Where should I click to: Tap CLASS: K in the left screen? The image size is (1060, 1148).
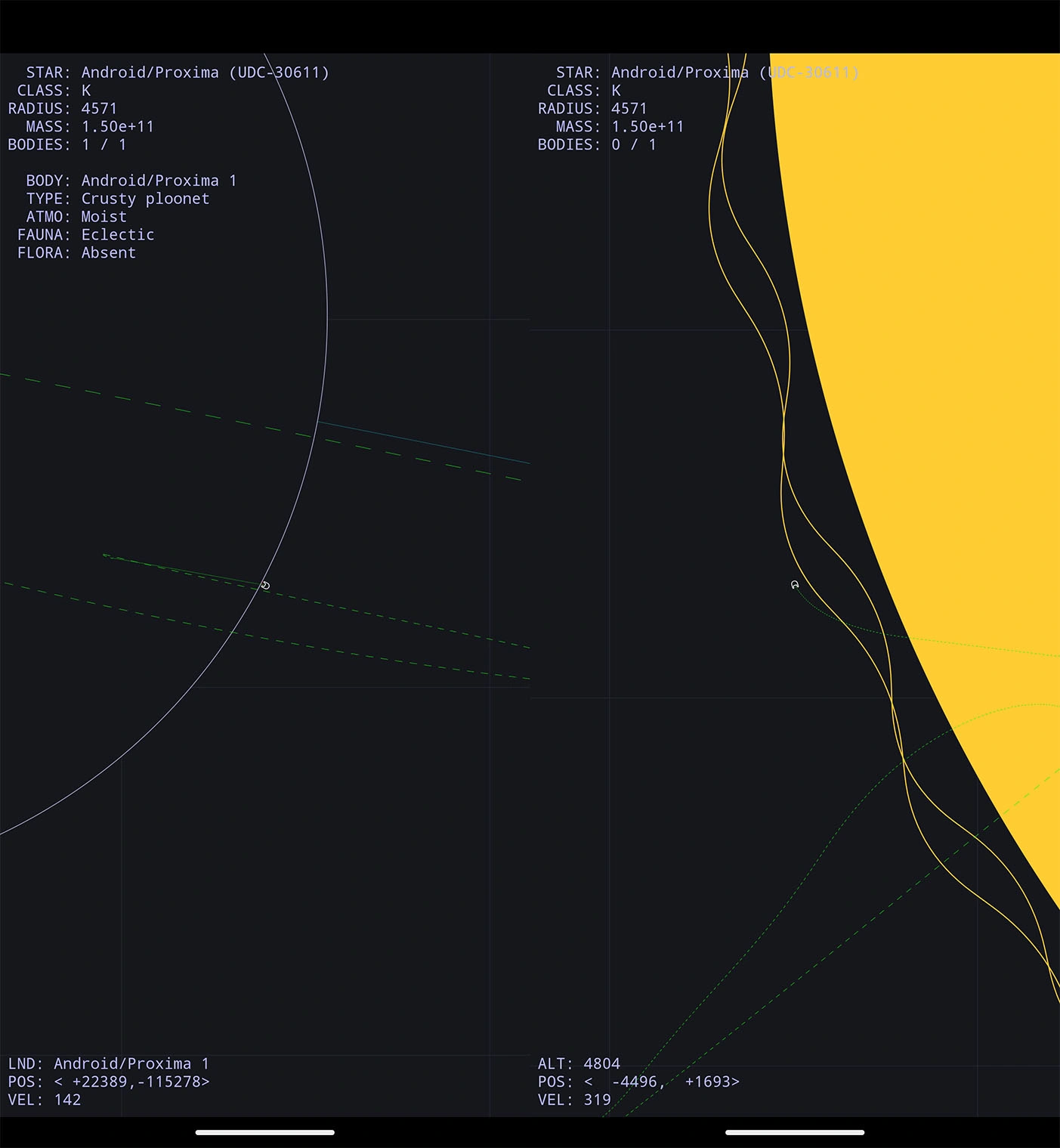tap(54, 91)
